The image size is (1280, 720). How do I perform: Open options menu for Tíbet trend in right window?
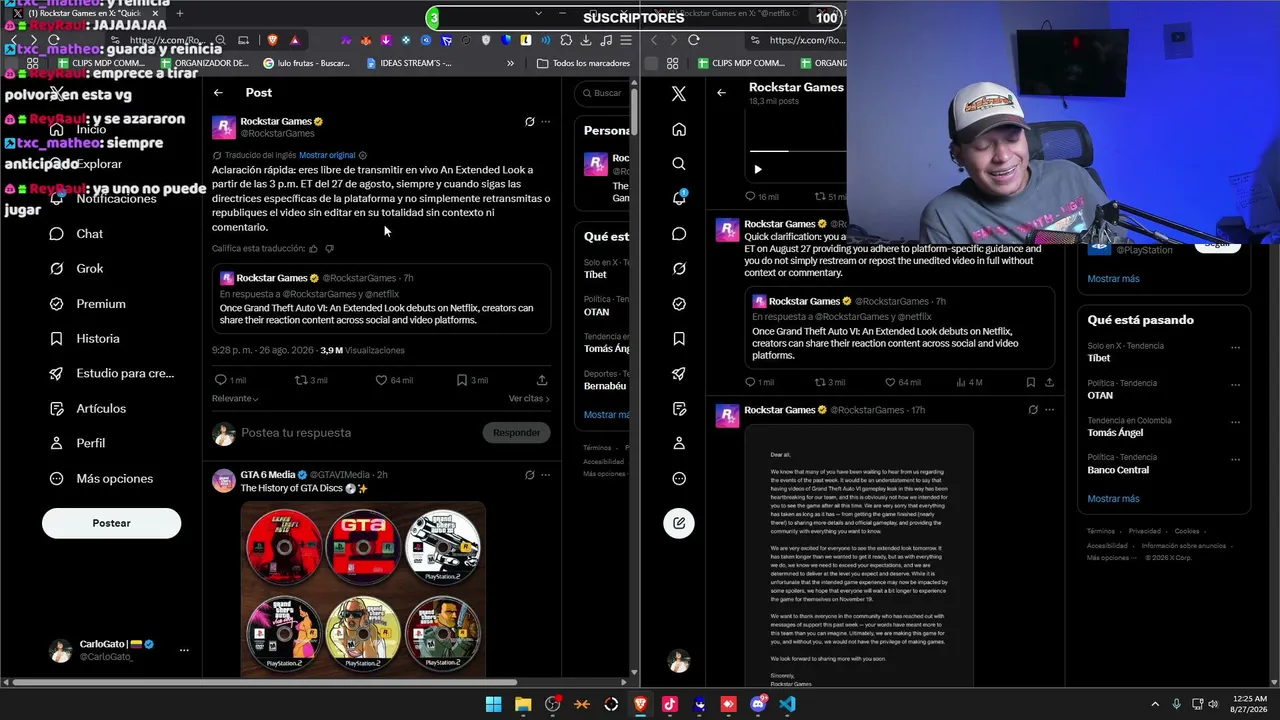tap(1236, 347)
